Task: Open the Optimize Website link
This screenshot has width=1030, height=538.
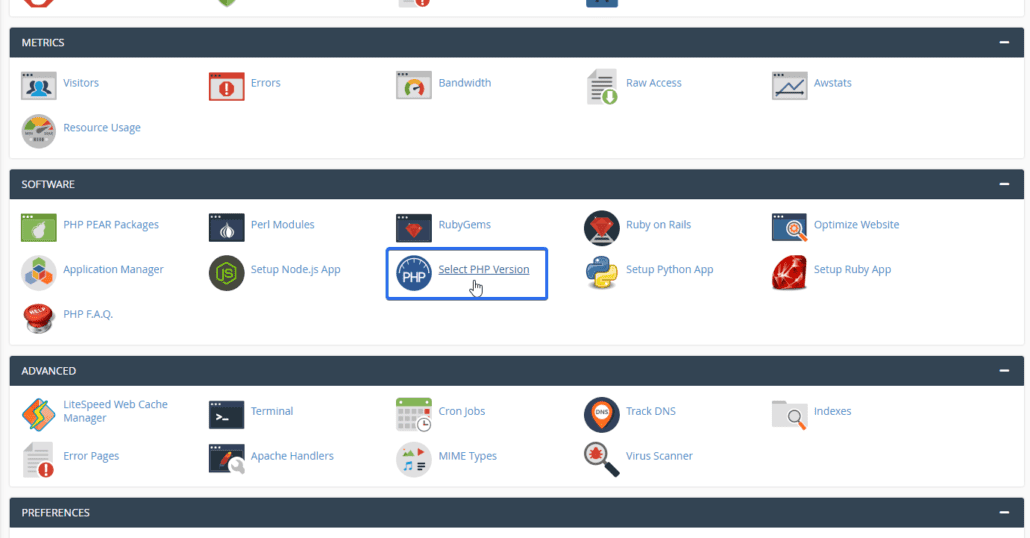Action: (857, 225)
